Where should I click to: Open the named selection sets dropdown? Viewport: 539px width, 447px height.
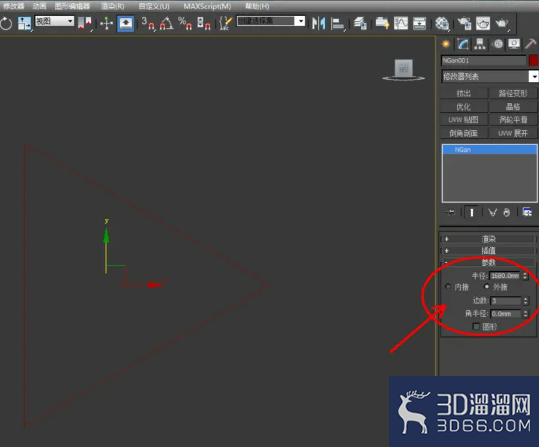[271, 21]
